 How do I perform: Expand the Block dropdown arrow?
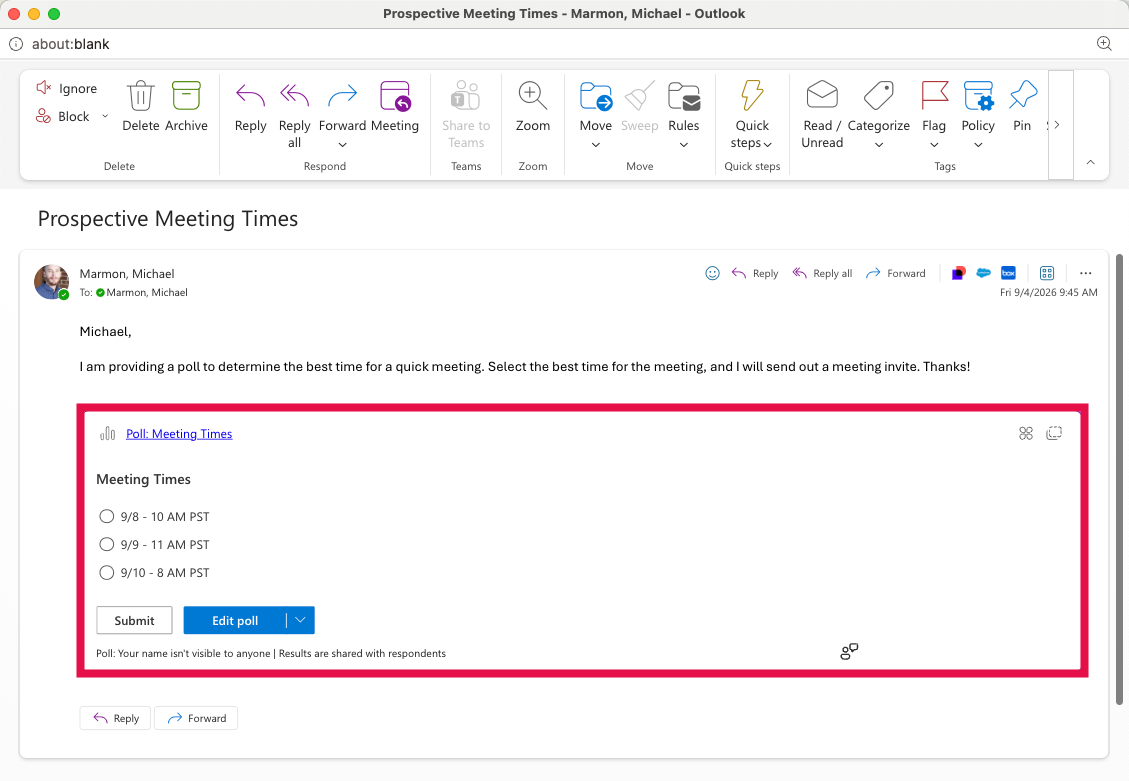(x=105, y=116)
